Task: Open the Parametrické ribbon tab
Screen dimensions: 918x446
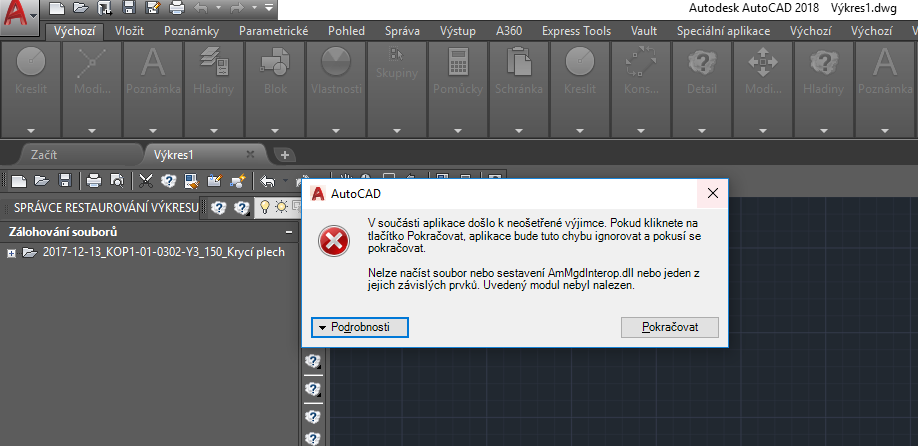Action: click(273, 31)
